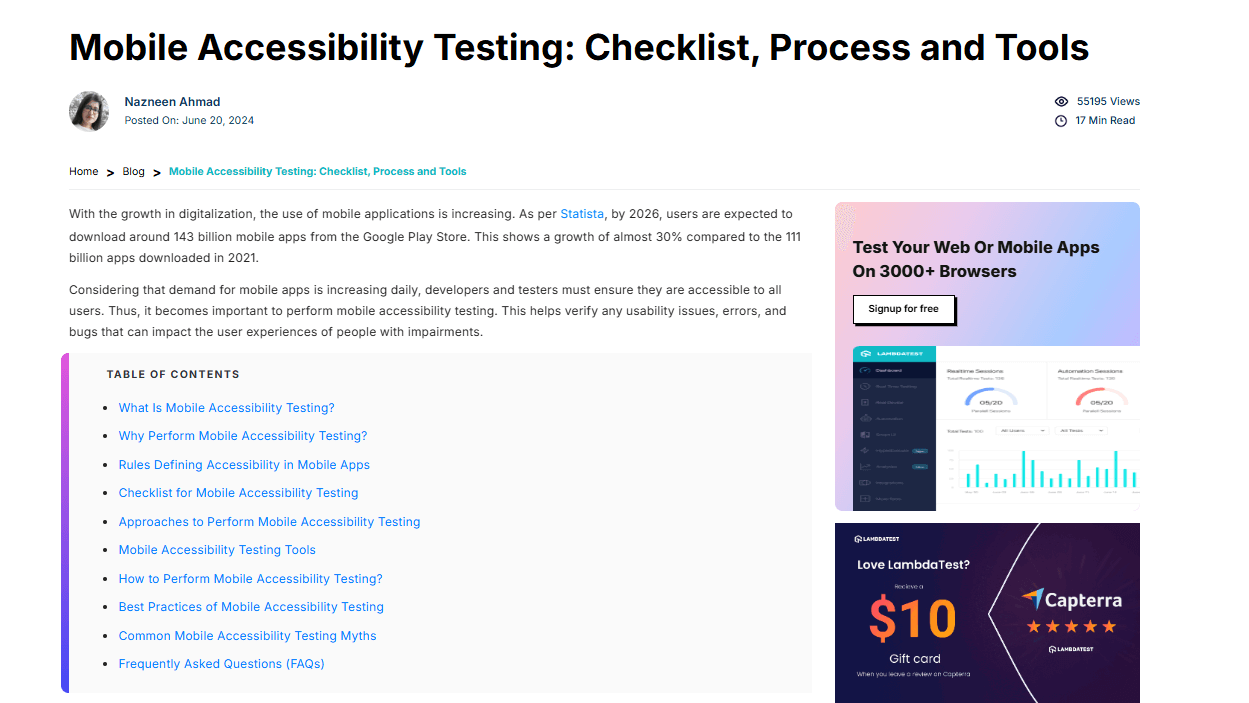The height and width of the screenshot is (703, 1249).
Task: Open the Statista link in the first paragraph
Action: click(582, 213)
